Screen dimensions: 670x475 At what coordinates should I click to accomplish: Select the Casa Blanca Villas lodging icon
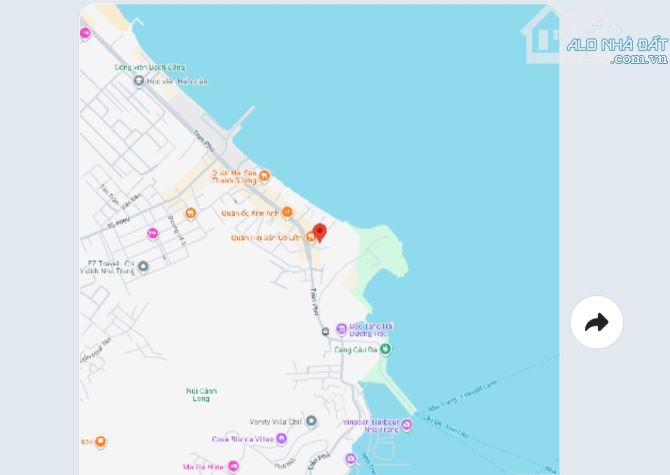tap(281, 439)
